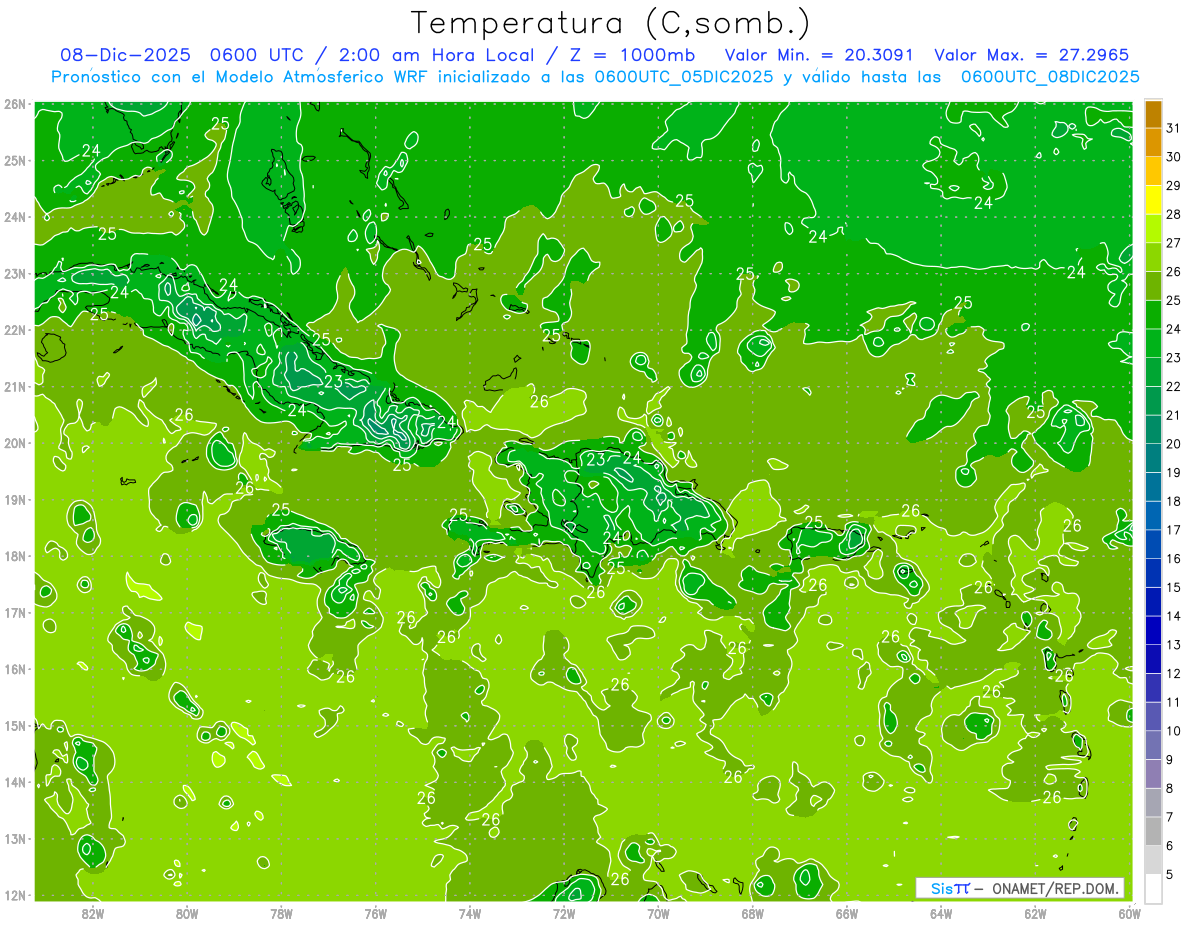Click colorbar scale value 18
The height and width of the screenshot is (927, 1200).
coord(1174,501)
